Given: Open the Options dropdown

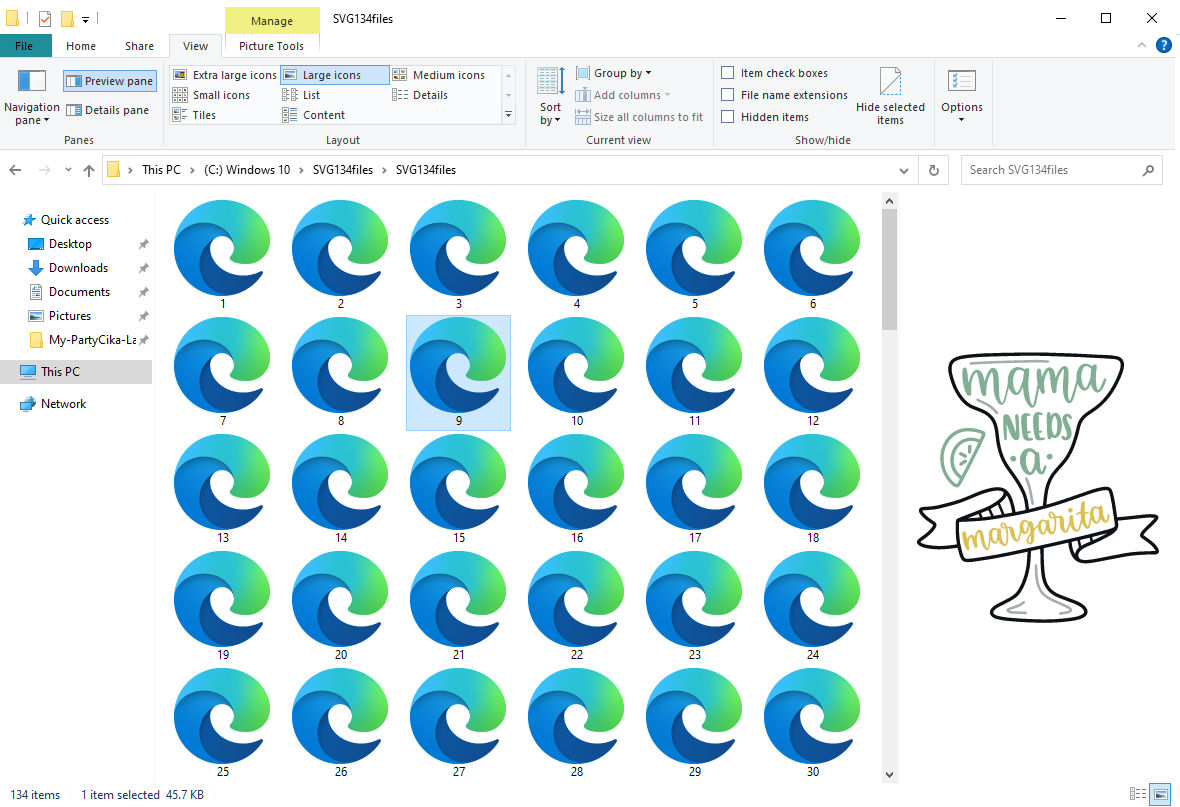Looking at the screenshot, I should 962,97.
